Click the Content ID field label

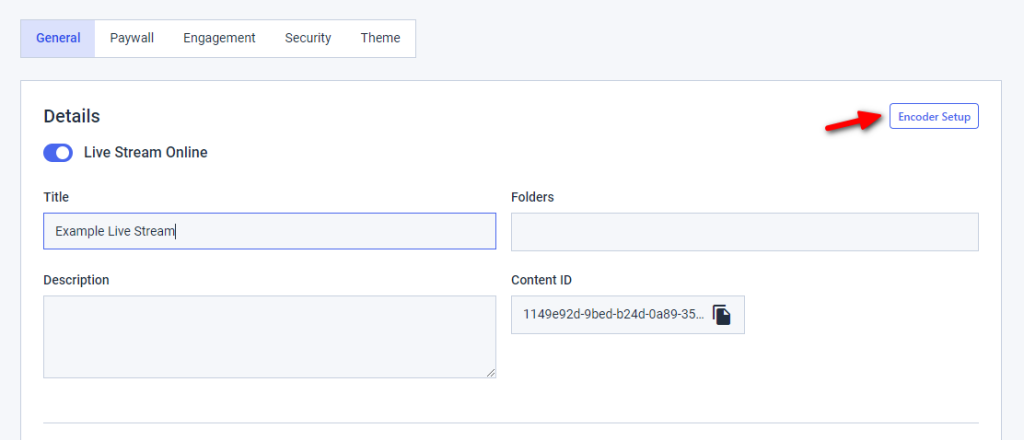[541, 279]
